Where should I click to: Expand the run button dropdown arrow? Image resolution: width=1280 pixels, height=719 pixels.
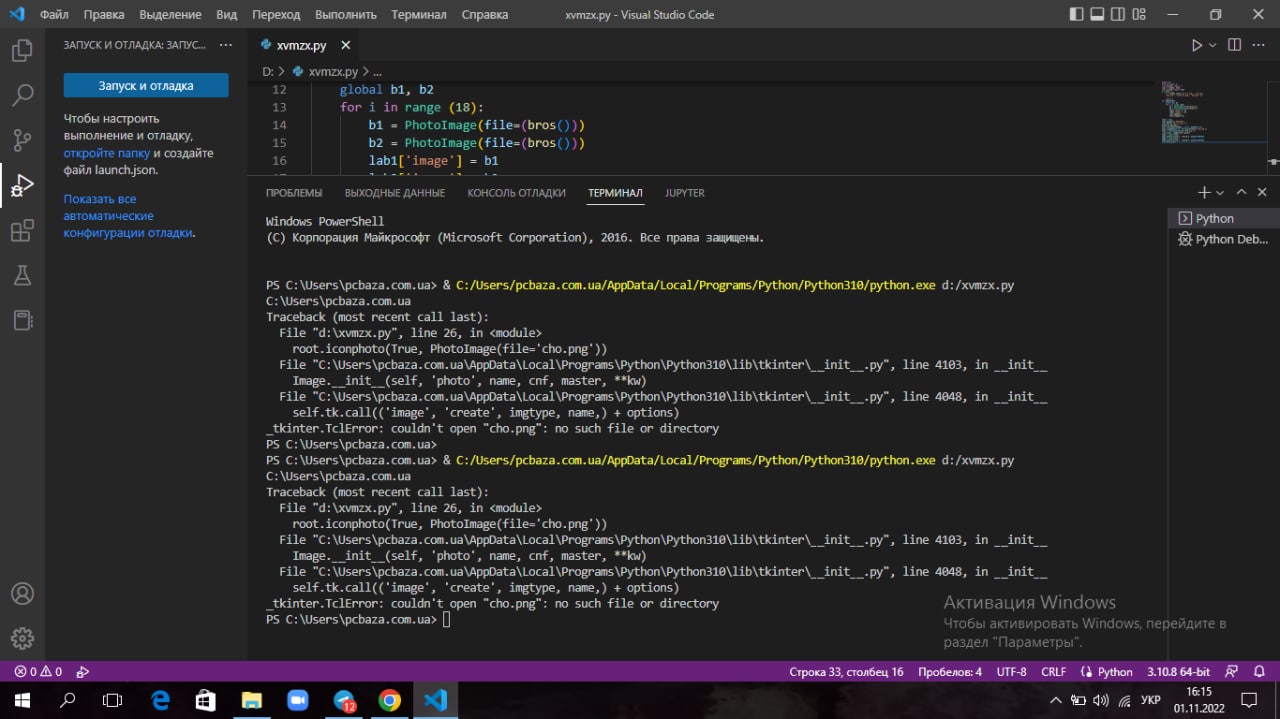[1213, 45]
